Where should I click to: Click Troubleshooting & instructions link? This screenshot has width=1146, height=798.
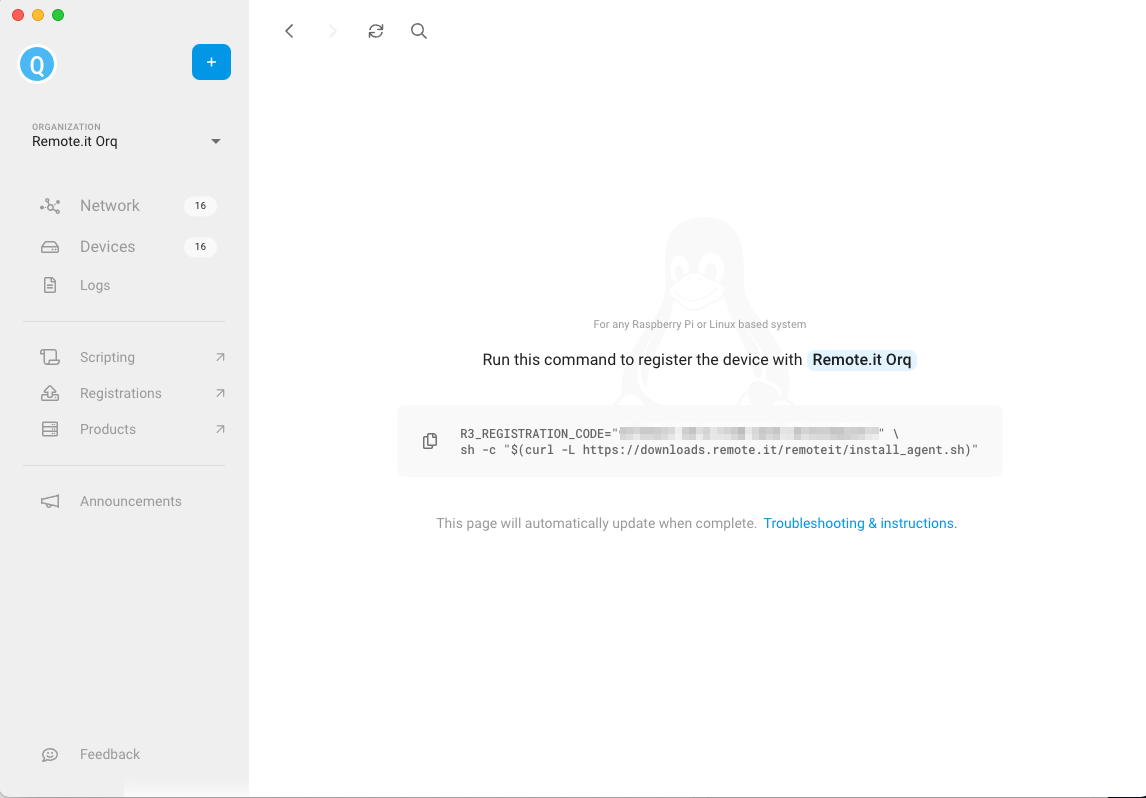tap(860, 523)
